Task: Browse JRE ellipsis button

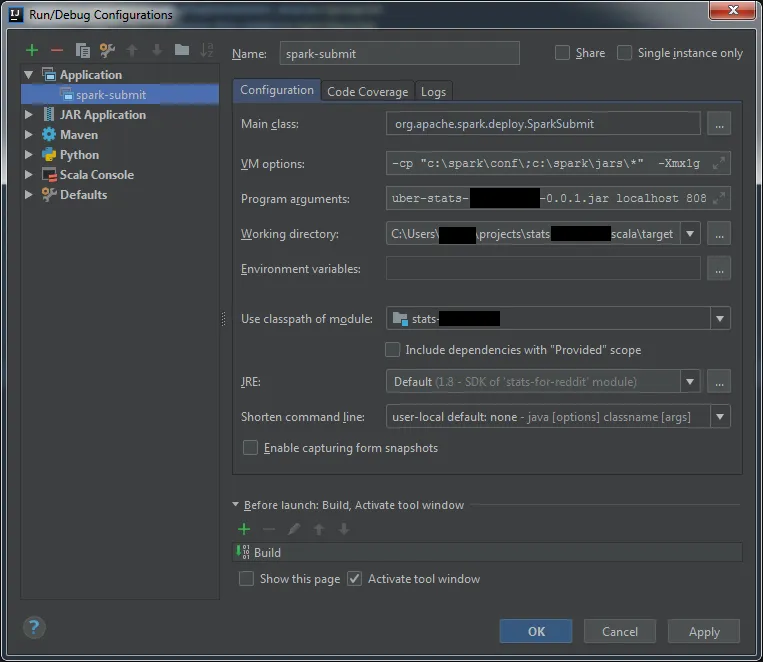Action: (x=719, y=382)
